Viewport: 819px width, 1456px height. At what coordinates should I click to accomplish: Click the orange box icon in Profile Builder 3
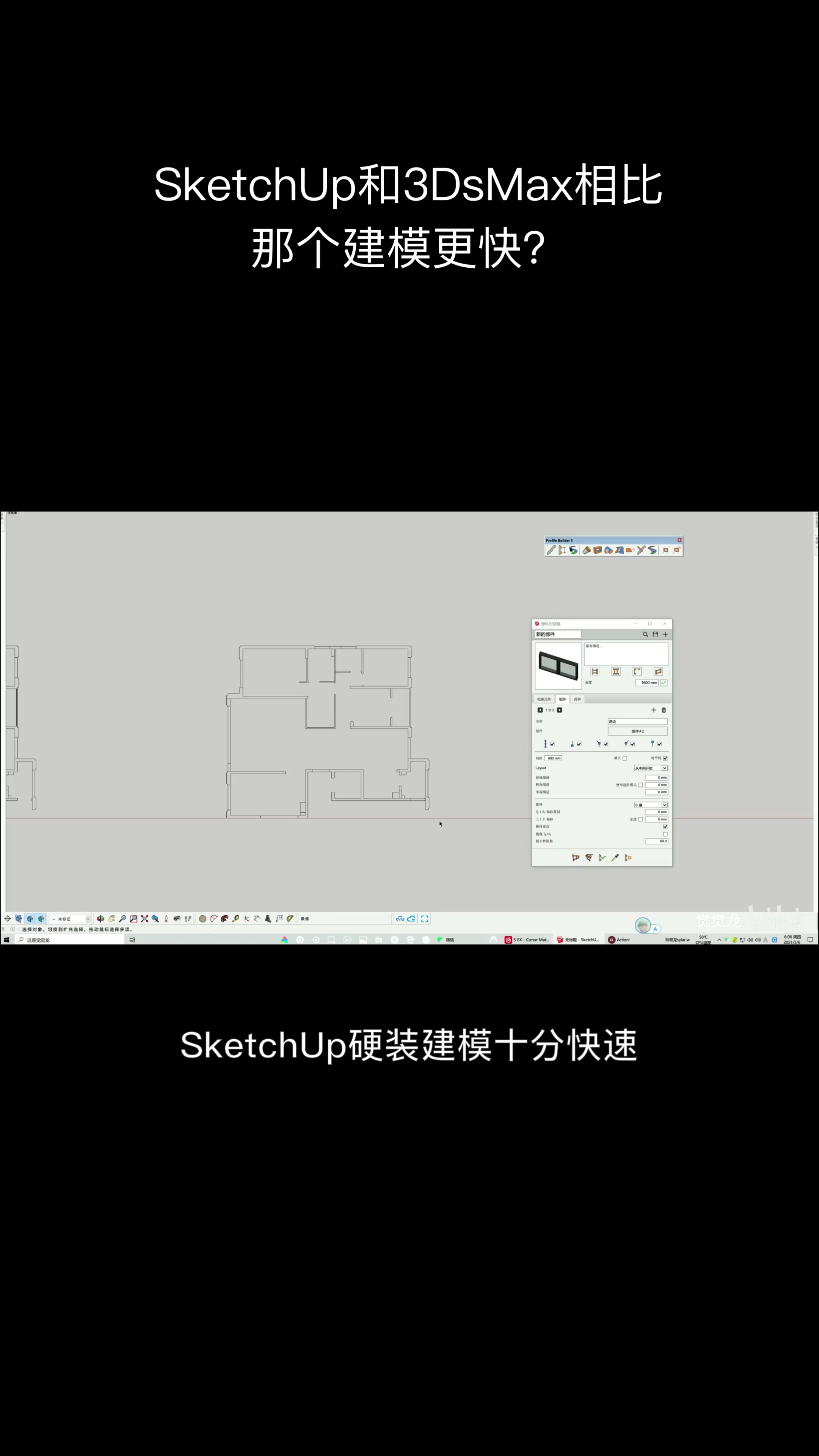point(598,550)
